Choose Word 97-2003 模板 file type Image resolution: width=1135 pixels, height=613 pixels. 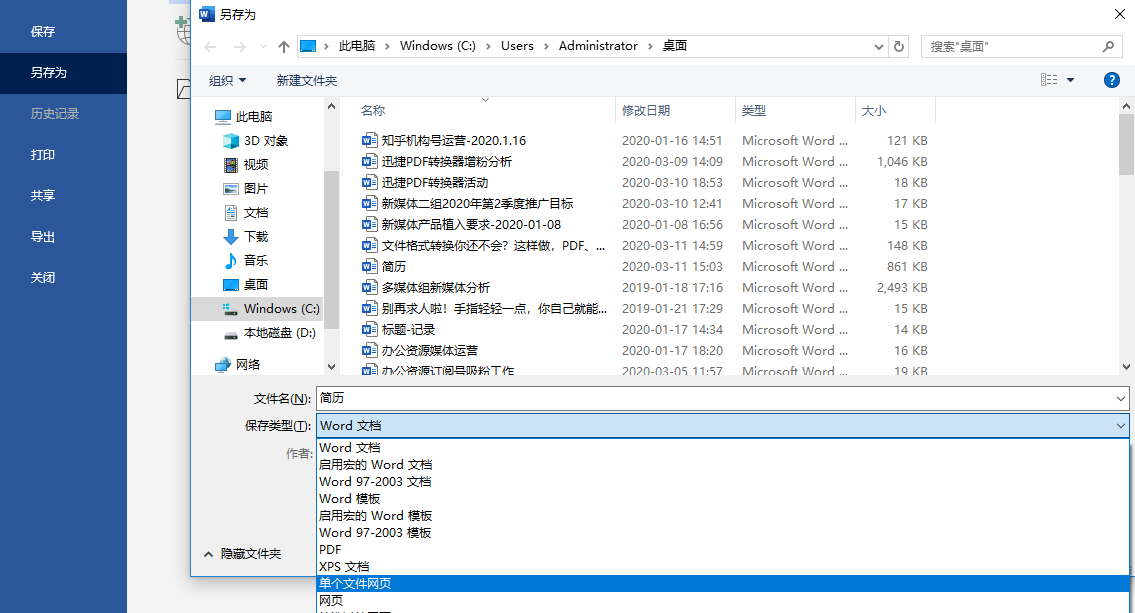coord(375,533)
